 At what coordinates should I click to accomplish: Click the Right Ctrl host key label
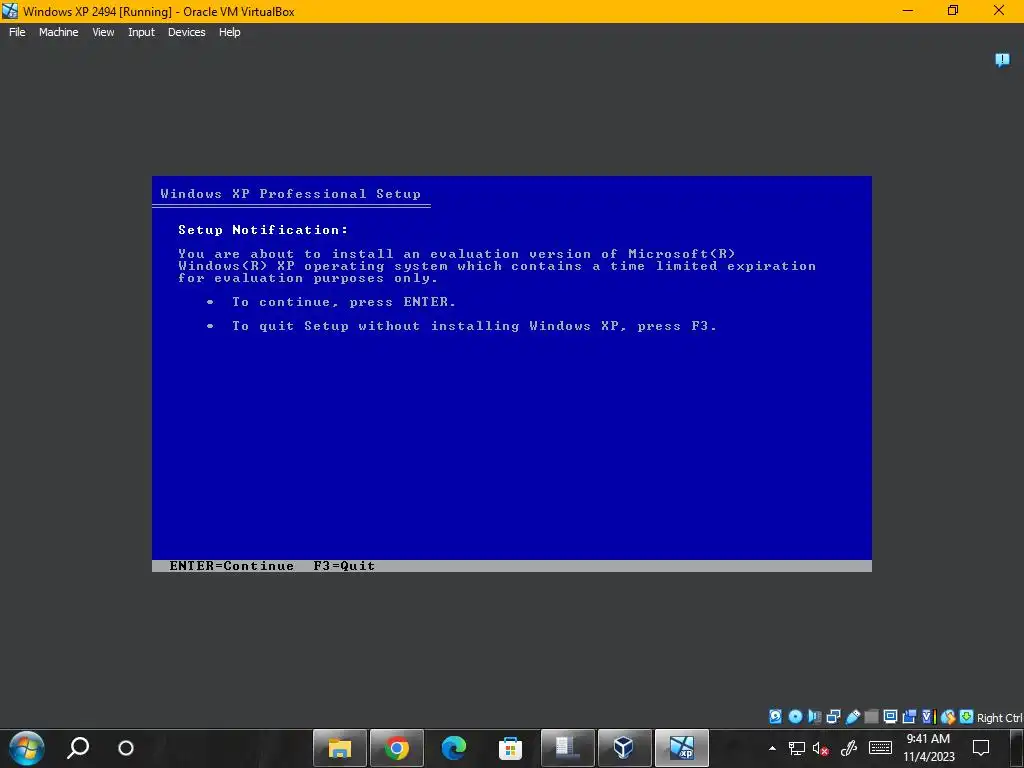click(x=1000, y=718)
